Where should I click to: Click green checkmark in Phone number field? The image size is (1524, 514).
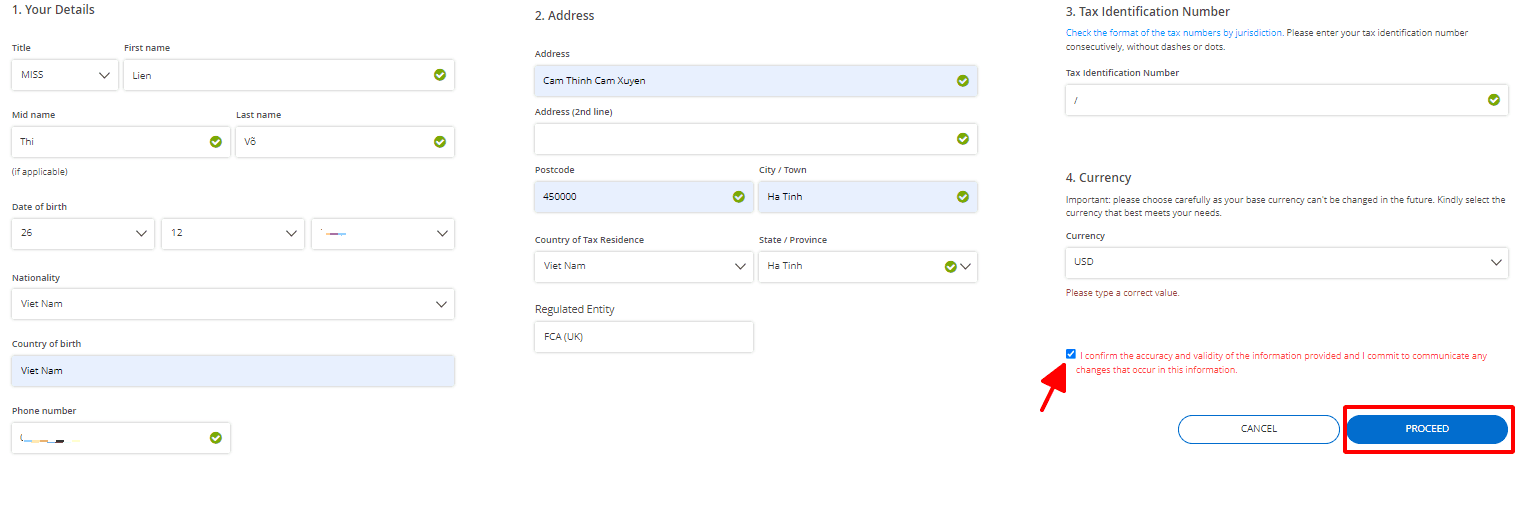216,438
